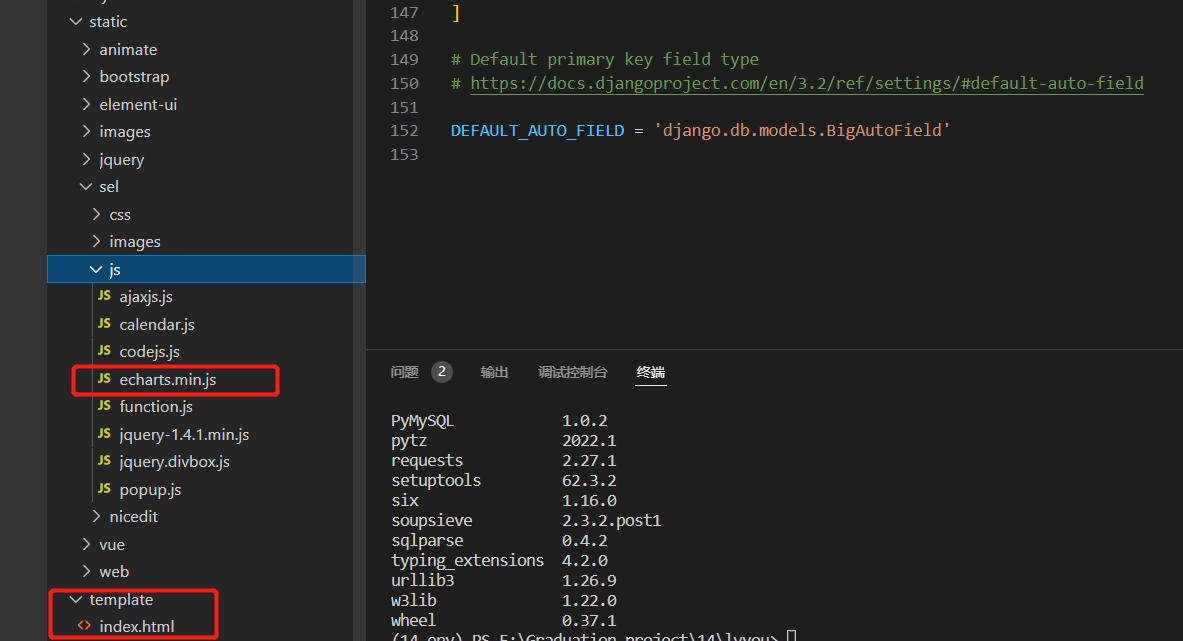1183x641 pixels.
Task: Click the function.js JS icon
Action: click(104, 406)
